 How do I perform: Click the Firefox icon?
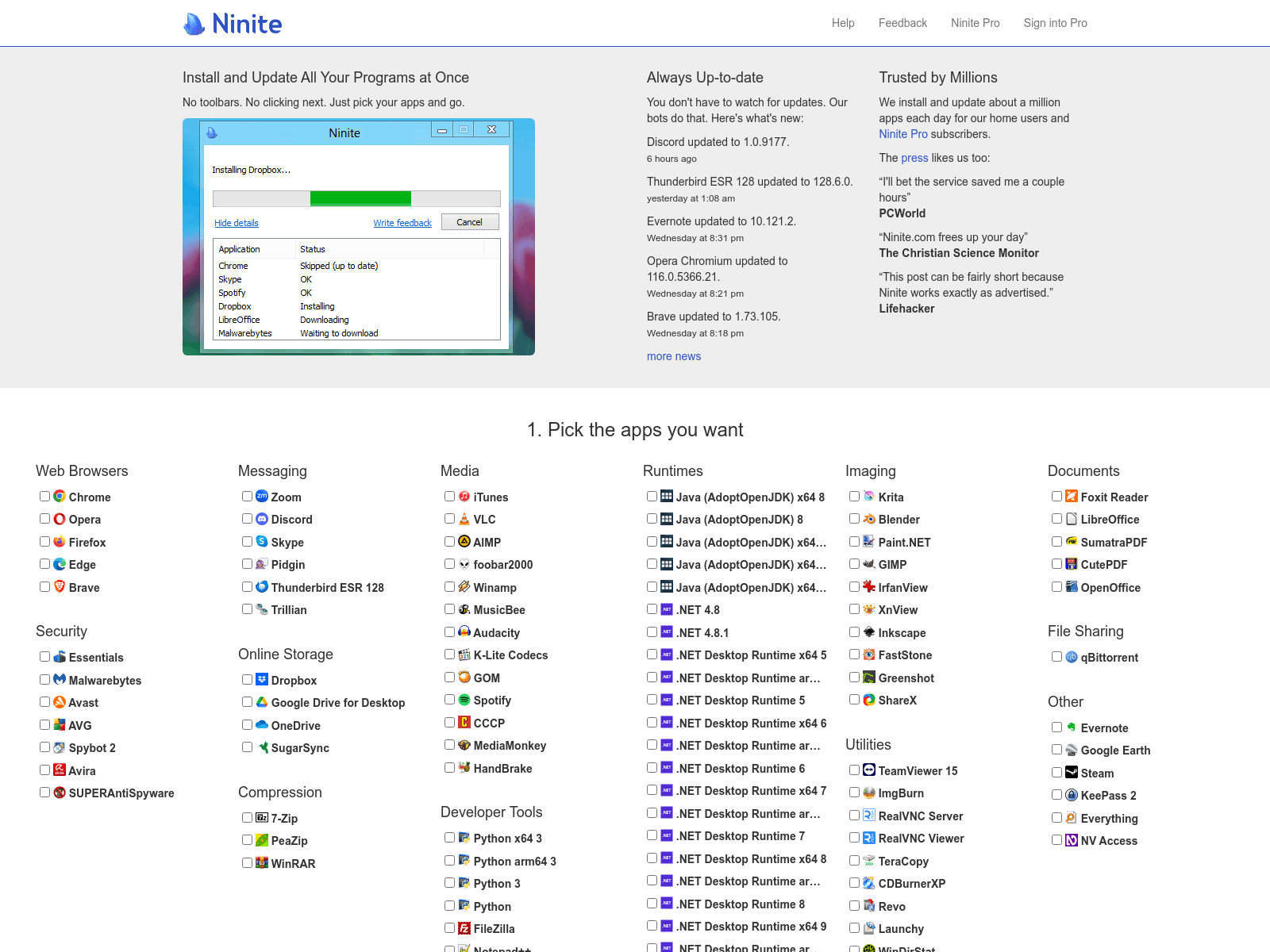click(60, 541)
